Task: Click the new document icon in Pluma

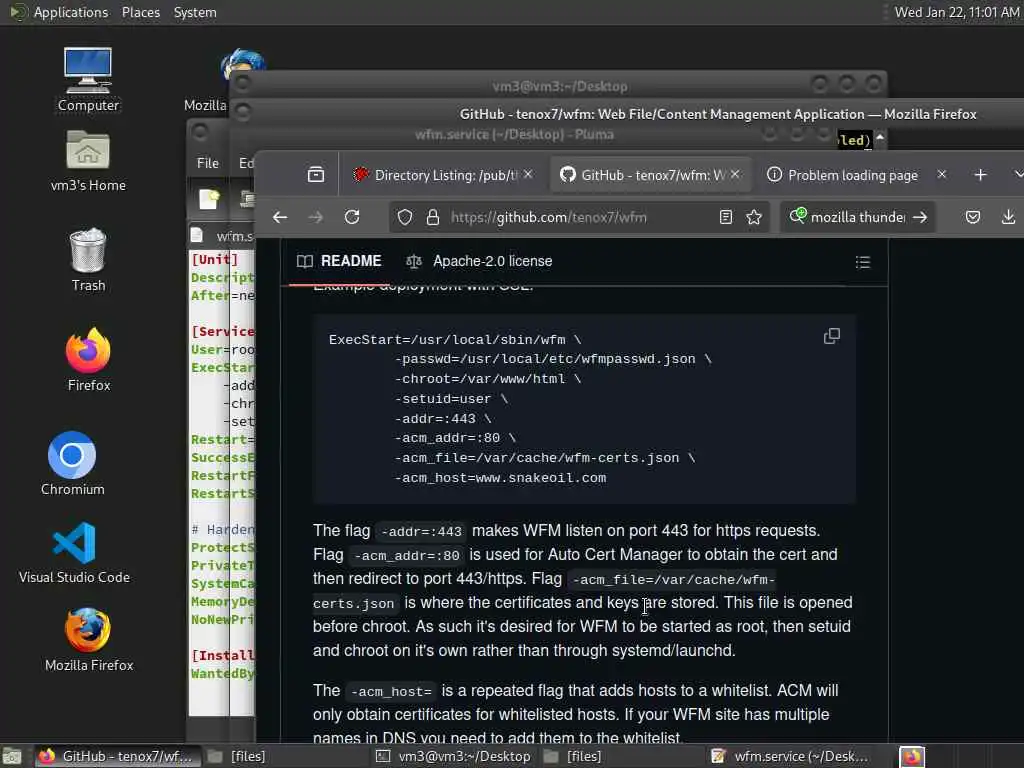Action: 209,199
